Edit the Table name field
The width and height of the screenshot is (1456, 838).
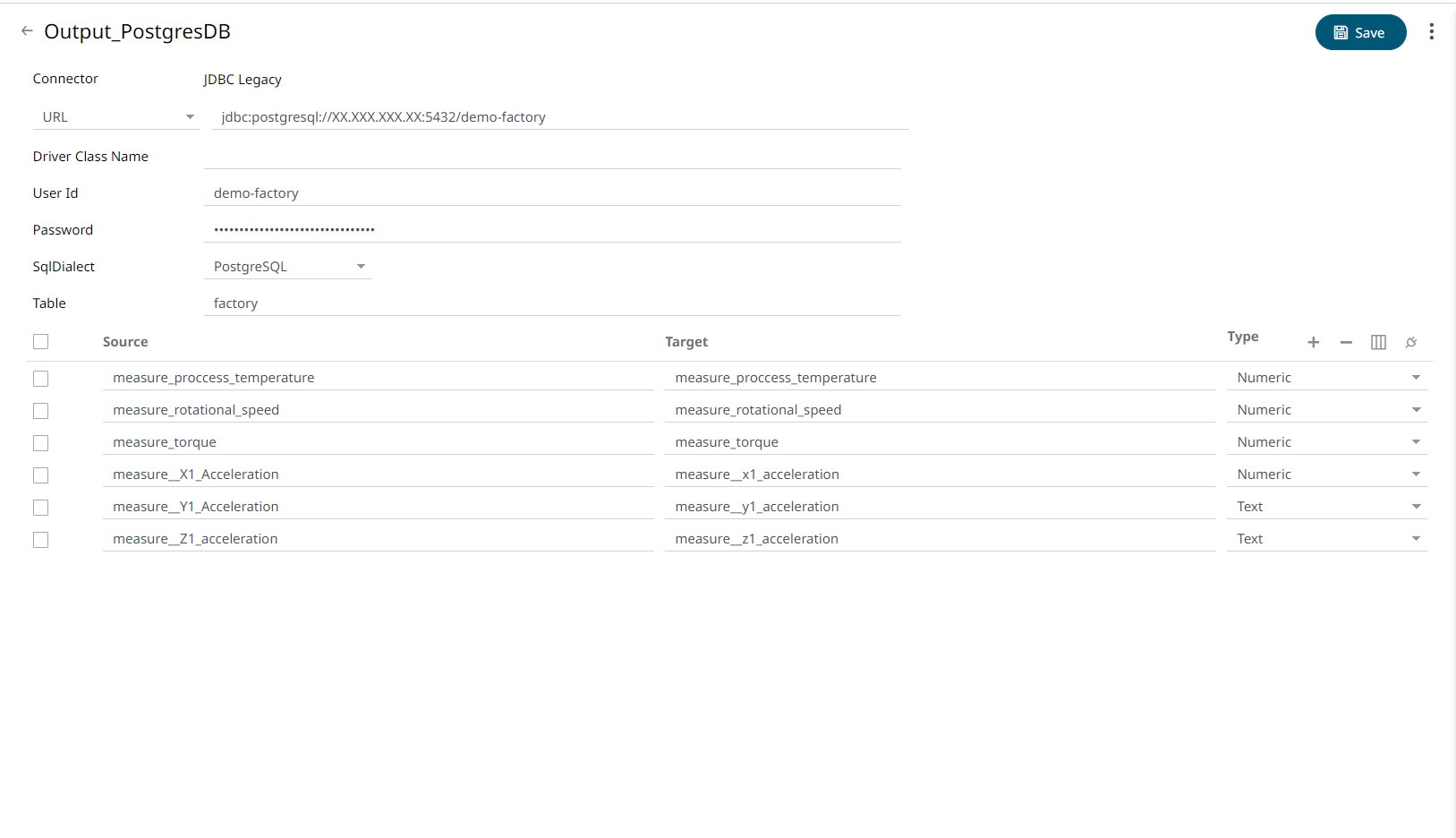pyautogui.click(x=551, y=304)
